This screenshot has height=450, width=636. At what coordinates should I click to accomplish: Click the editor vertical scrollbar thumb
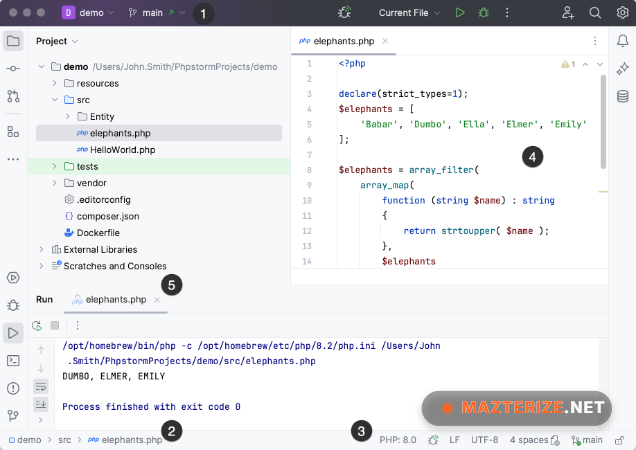pos(603,122)
